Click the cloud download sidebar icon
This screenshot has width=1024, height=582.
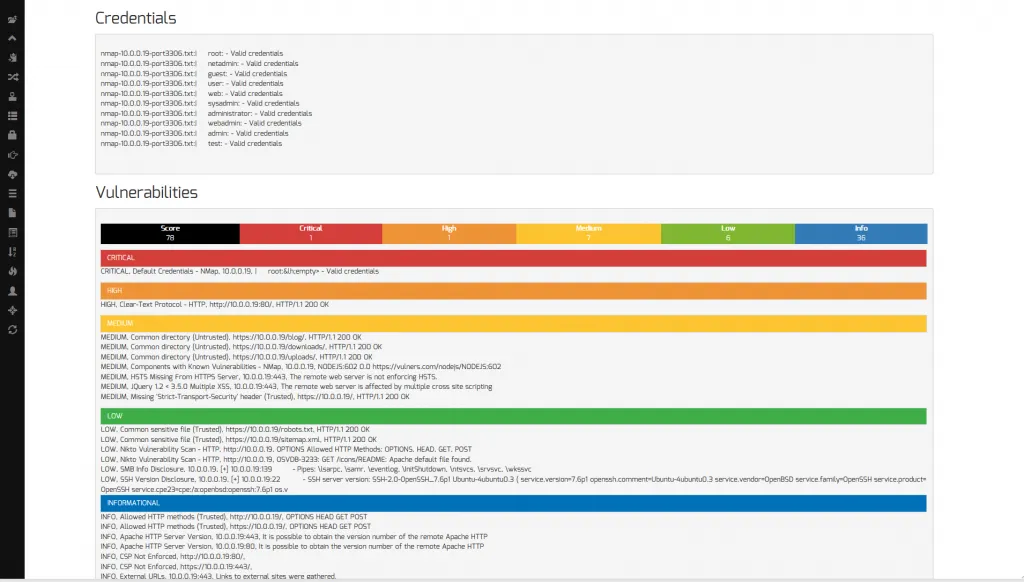12,174
